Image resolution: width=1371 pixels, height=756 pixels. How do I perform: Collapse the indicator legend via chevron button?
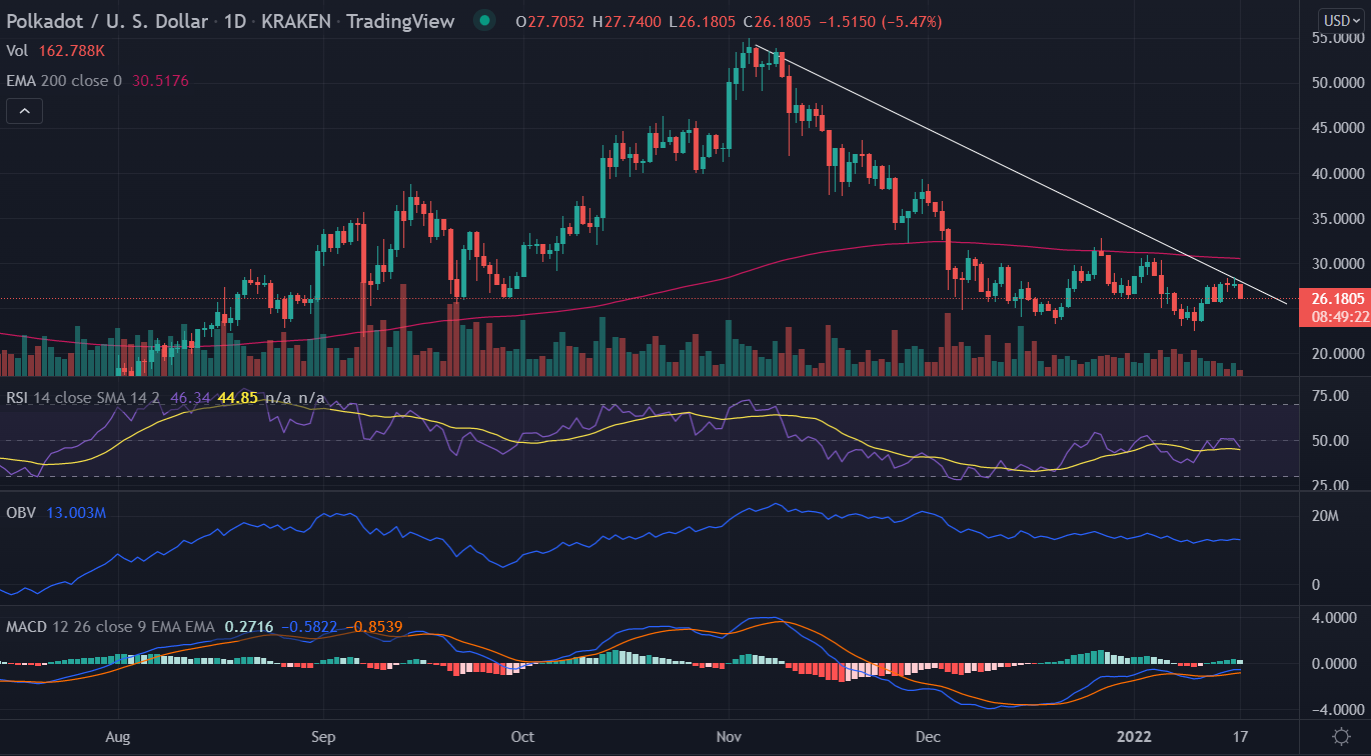23,110
